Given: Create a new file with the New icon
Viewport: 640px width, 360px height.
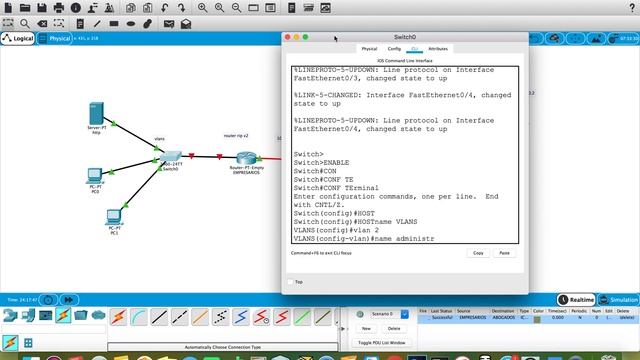Looking at the screenshot, I should [x=8, y=8].
